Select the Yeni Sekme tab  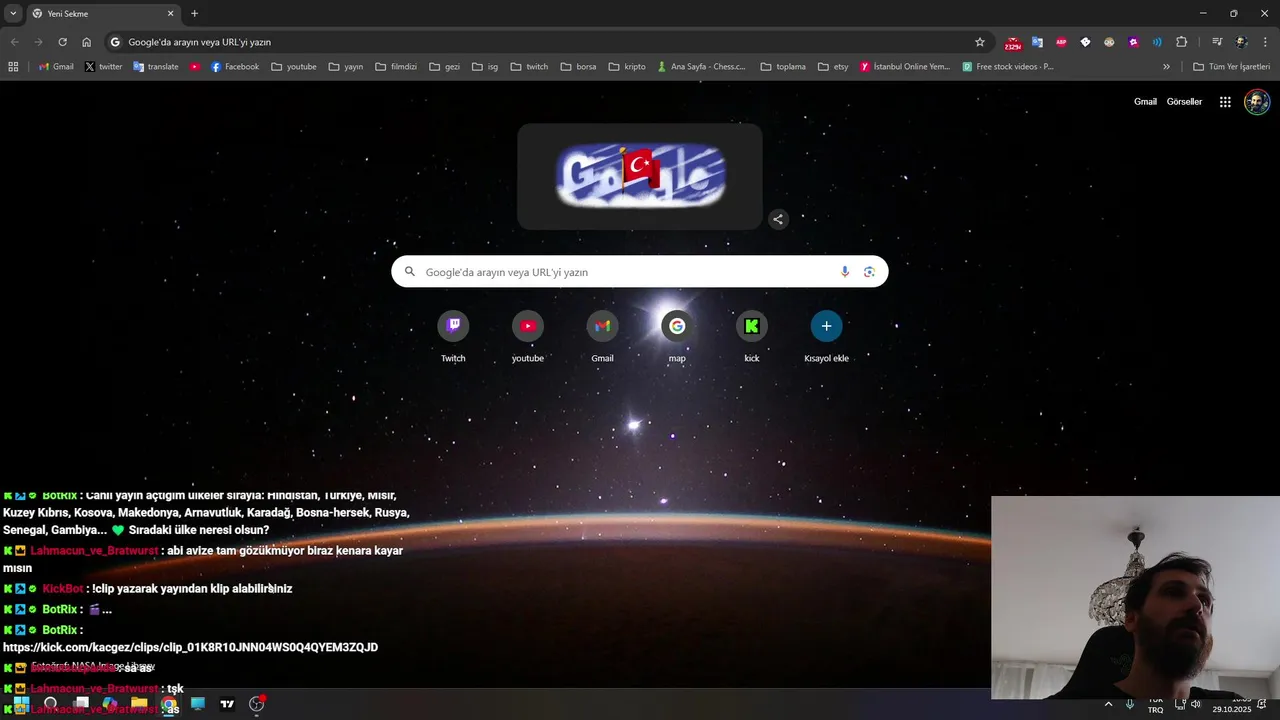click(102, 14)
